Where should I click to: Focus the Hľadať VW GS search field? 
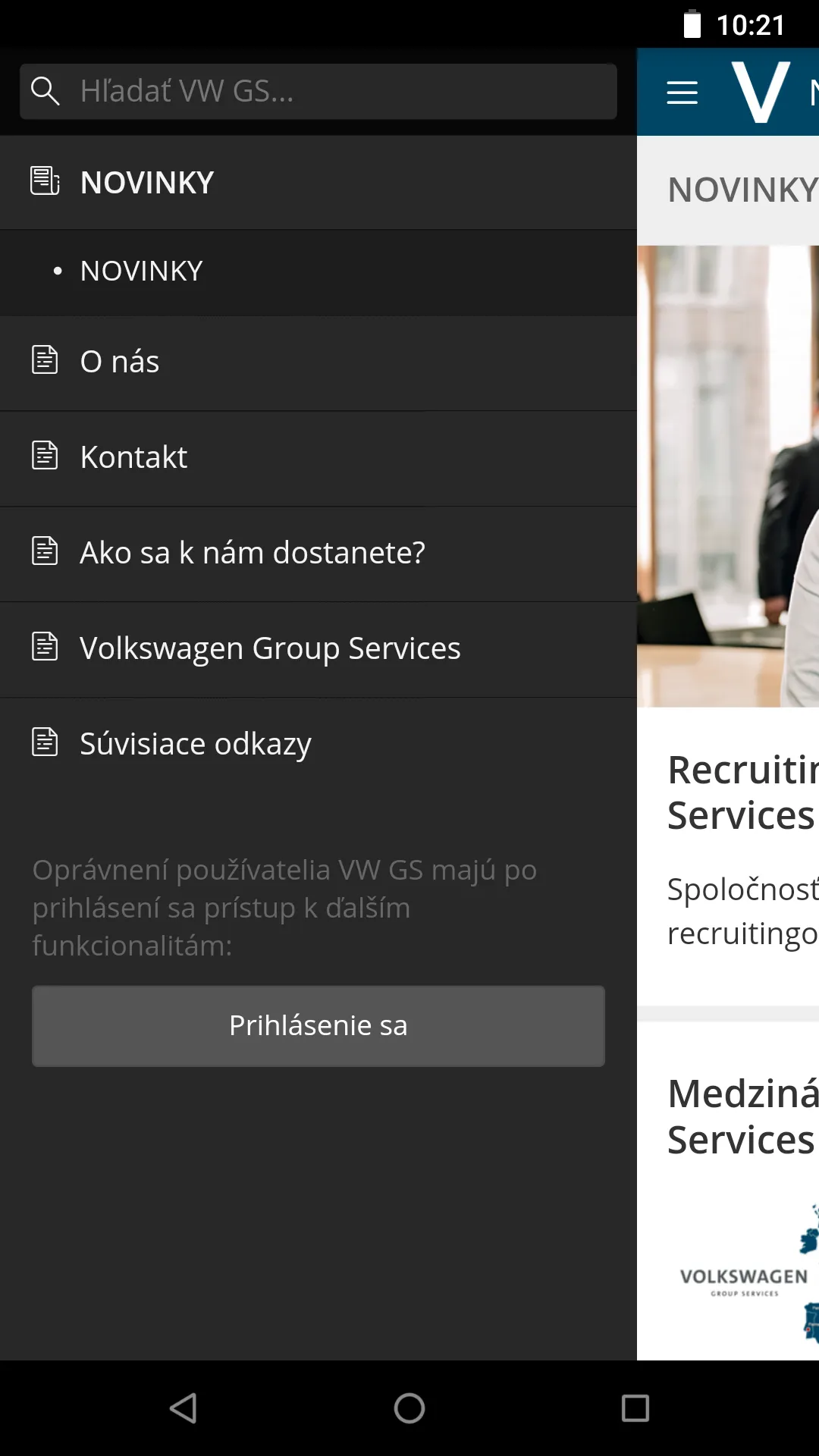(x=334, y=92)
